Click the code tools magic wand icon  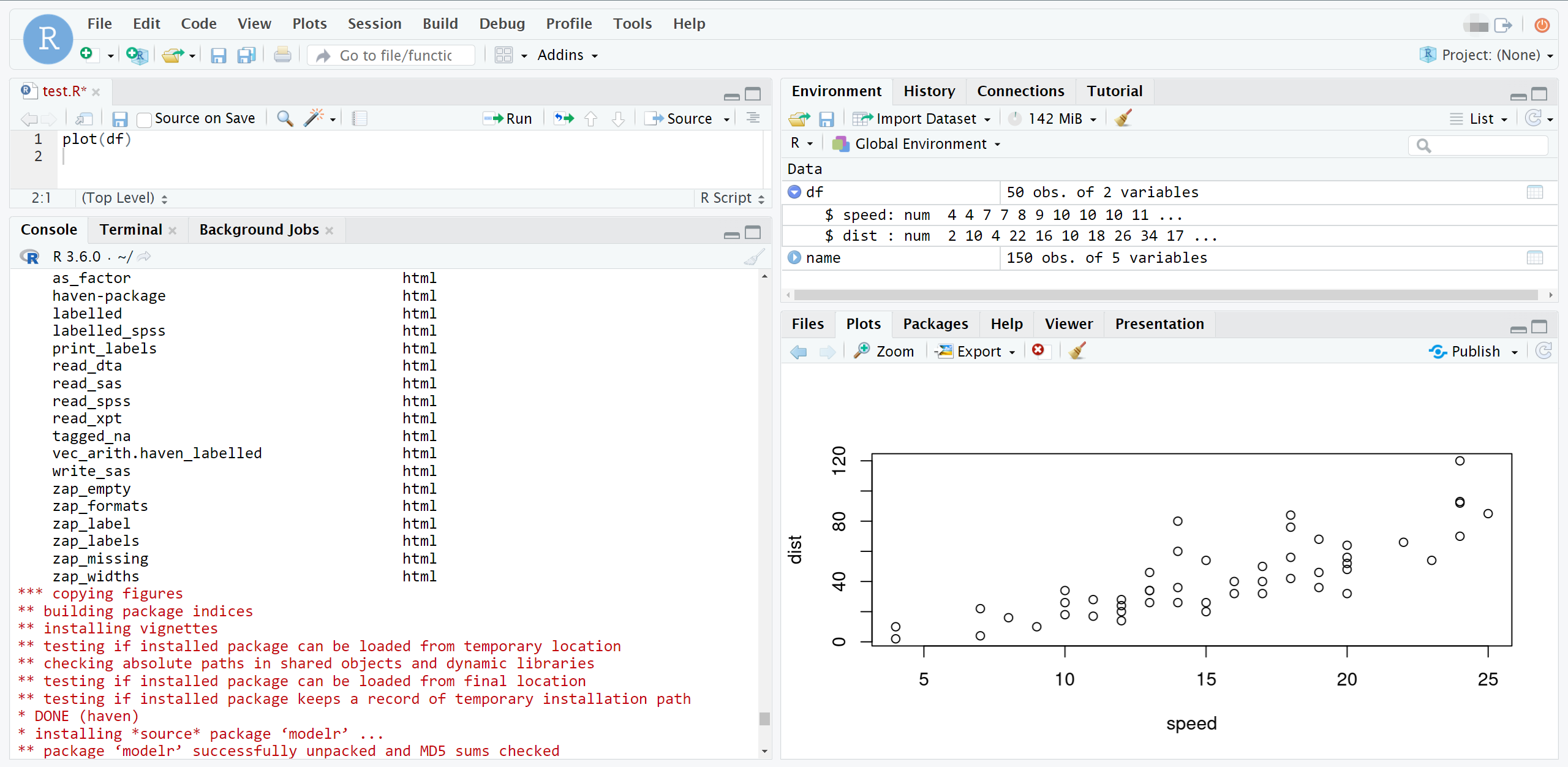click(314, 118)
